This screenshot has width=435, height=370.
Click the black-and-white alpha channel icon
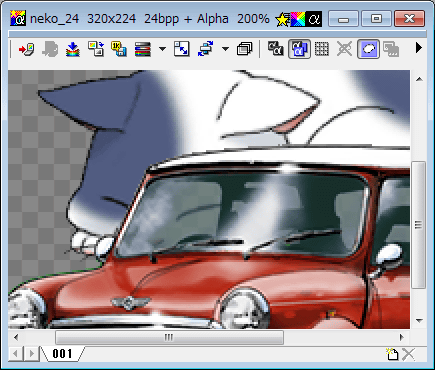click(276, 49)
